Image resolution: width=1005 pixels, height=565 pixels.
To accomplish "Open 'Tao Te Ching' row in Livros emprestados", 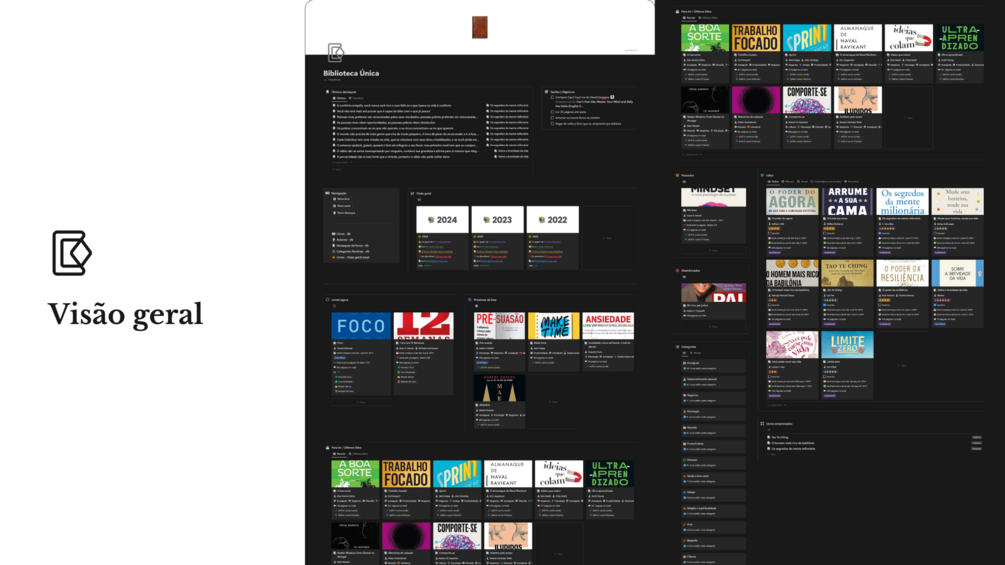I will 875,437.
